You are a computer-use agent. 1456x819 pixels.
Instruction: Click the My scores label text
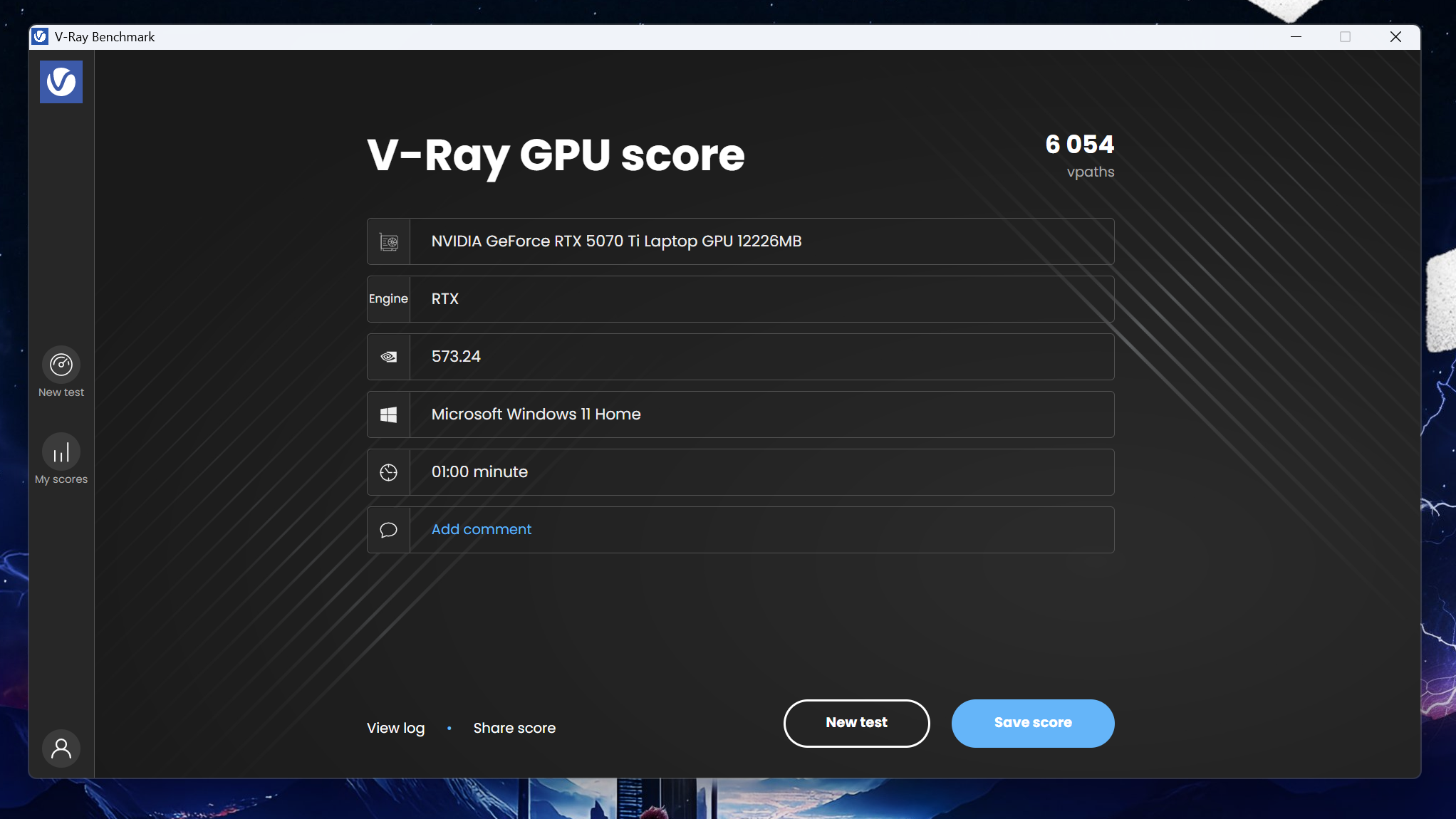click(x=61, y=479)
